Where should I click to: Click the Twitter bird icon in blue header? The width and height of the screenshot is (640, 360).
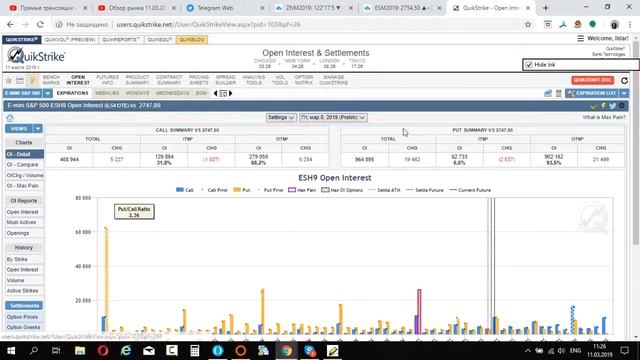point(612,106)
